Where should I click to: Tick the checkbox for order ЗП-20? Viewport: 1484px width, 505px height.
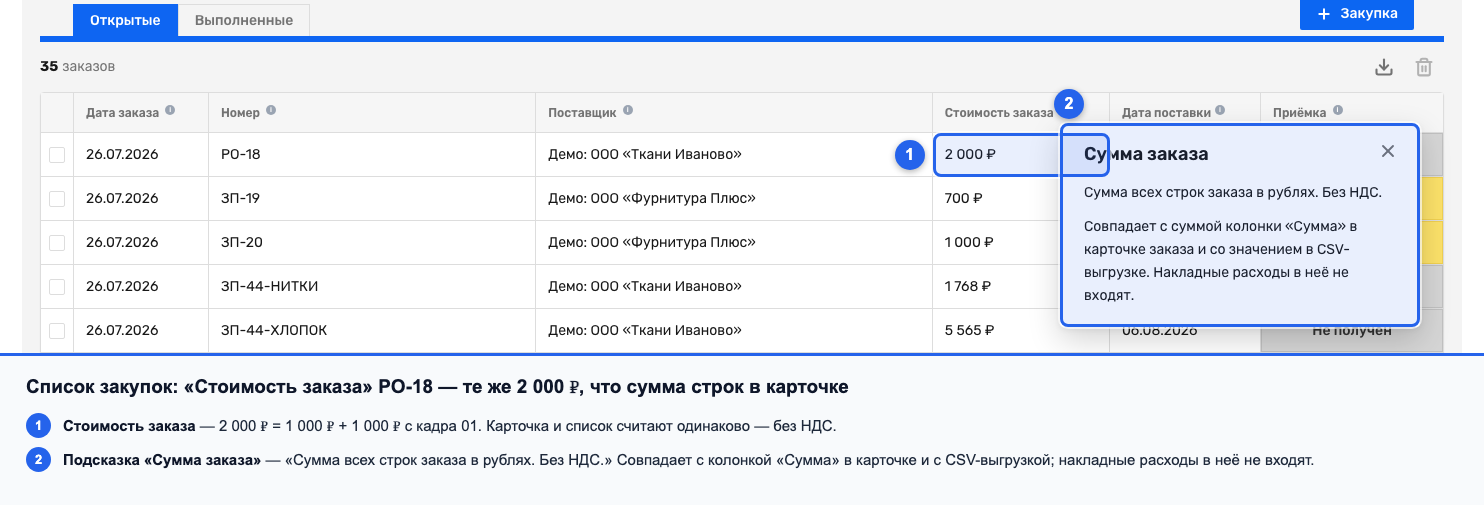click(57, 243)
